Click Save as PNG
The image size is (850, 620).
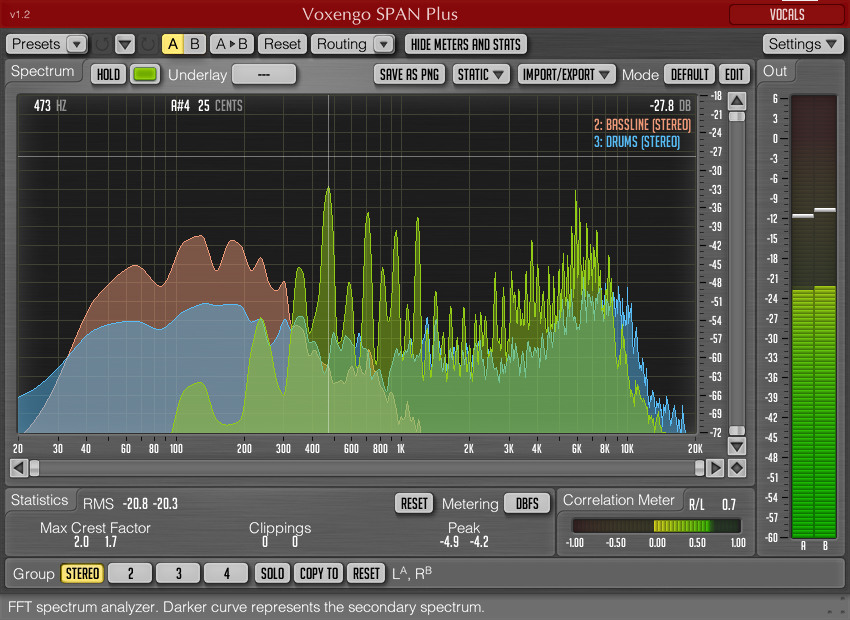click(409, 74)
